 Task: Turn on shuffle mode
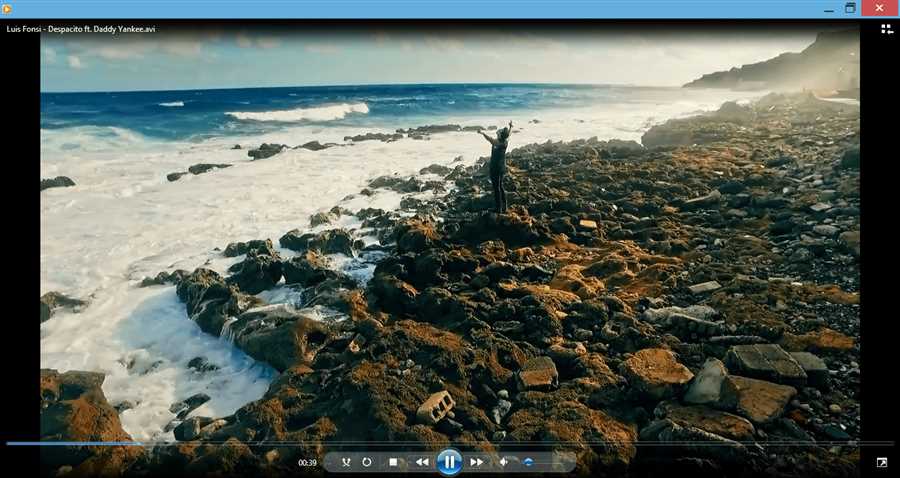coord(346,462)
